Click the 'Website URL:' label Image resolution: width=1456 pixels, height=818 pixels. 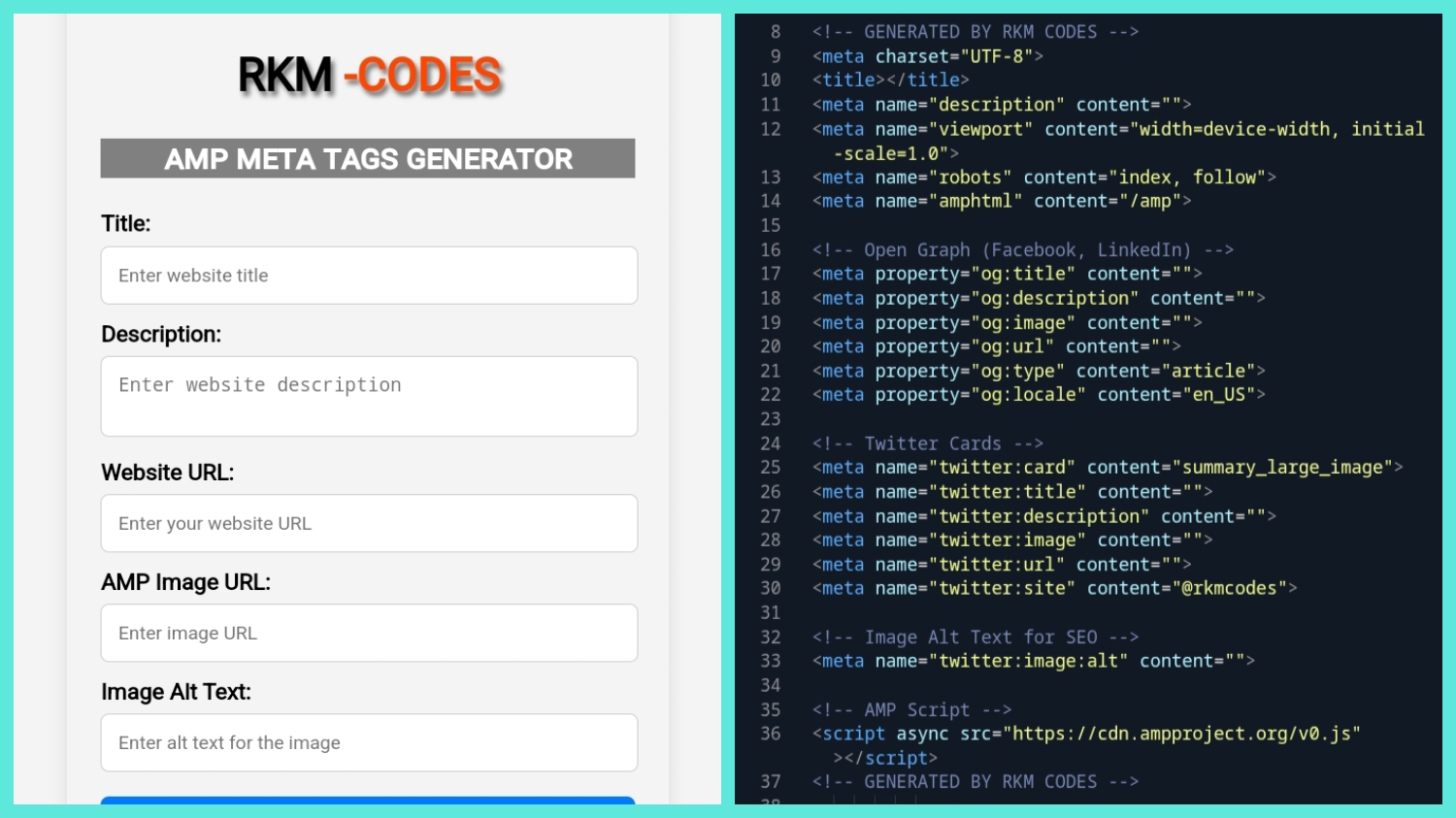point(168,473)
